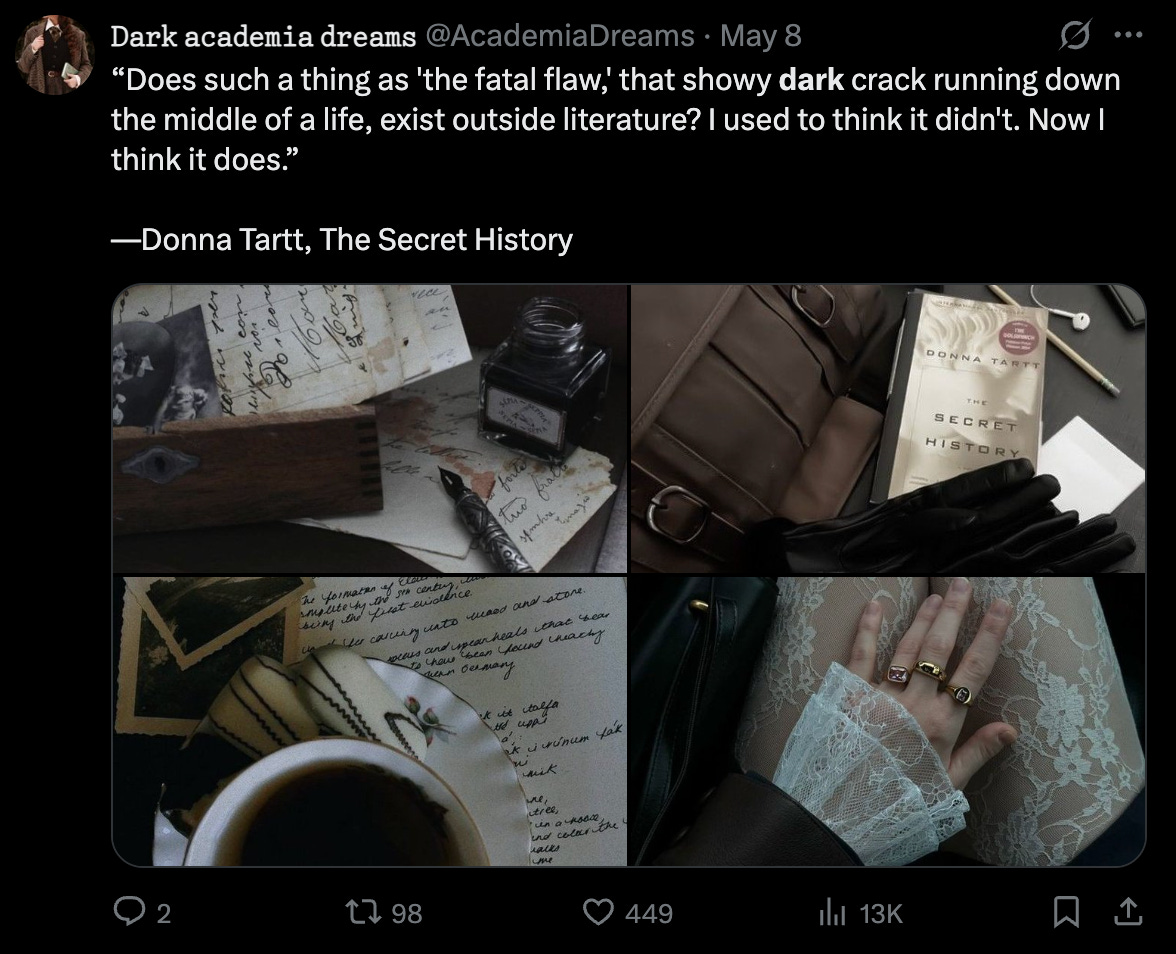Open the reply comment icon

tap(128, 913)
